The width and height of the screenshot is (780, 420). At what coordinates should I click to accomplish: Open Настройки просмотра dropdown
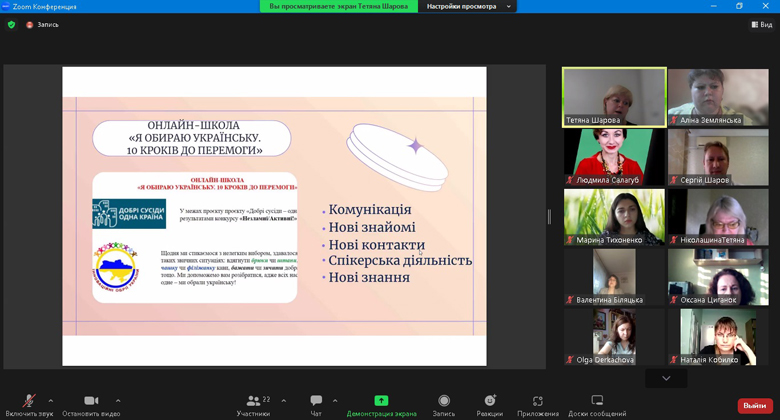(467, 6)
